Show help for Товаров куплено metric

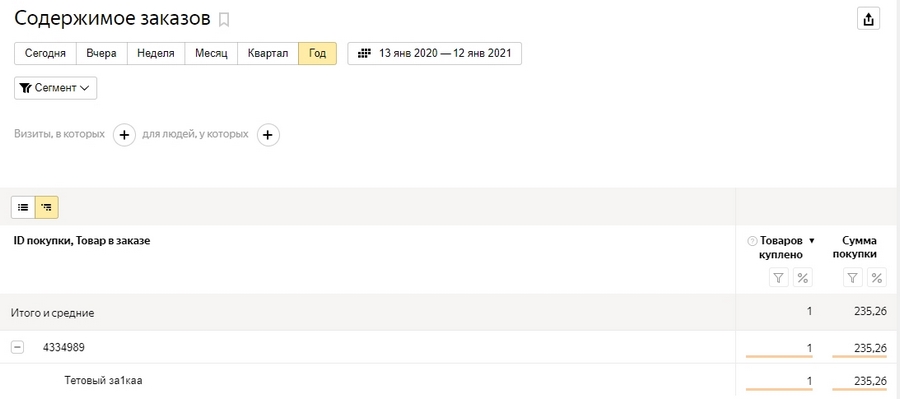point(752,241)
